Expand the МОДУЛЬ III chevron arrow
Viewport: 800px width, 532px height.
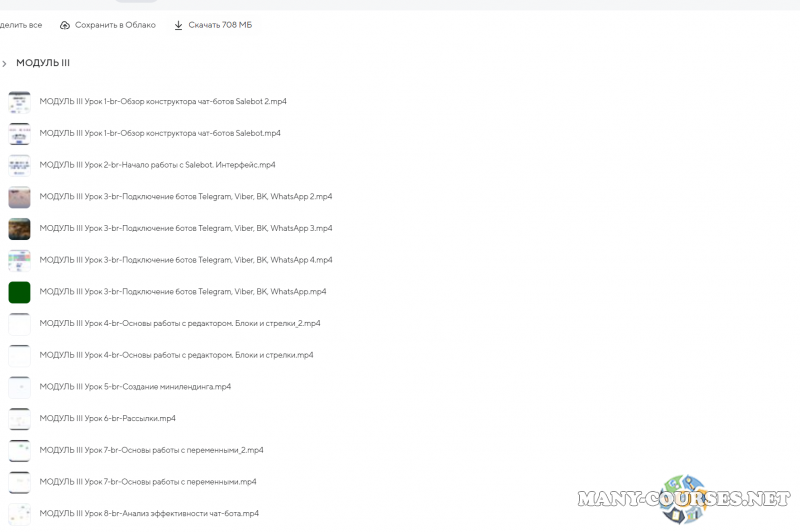[x=5, y=64]
